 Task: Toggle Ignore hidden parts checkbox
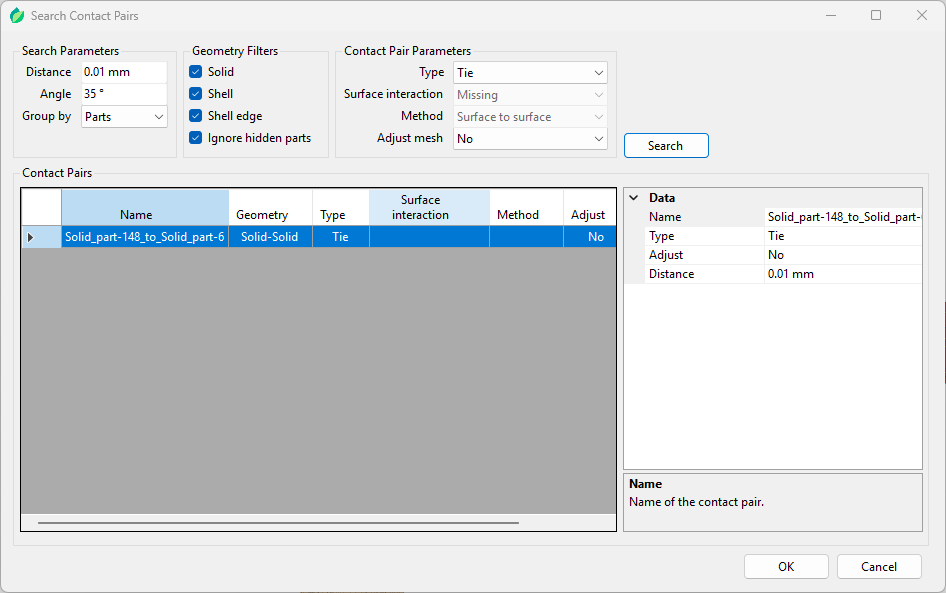196,138
